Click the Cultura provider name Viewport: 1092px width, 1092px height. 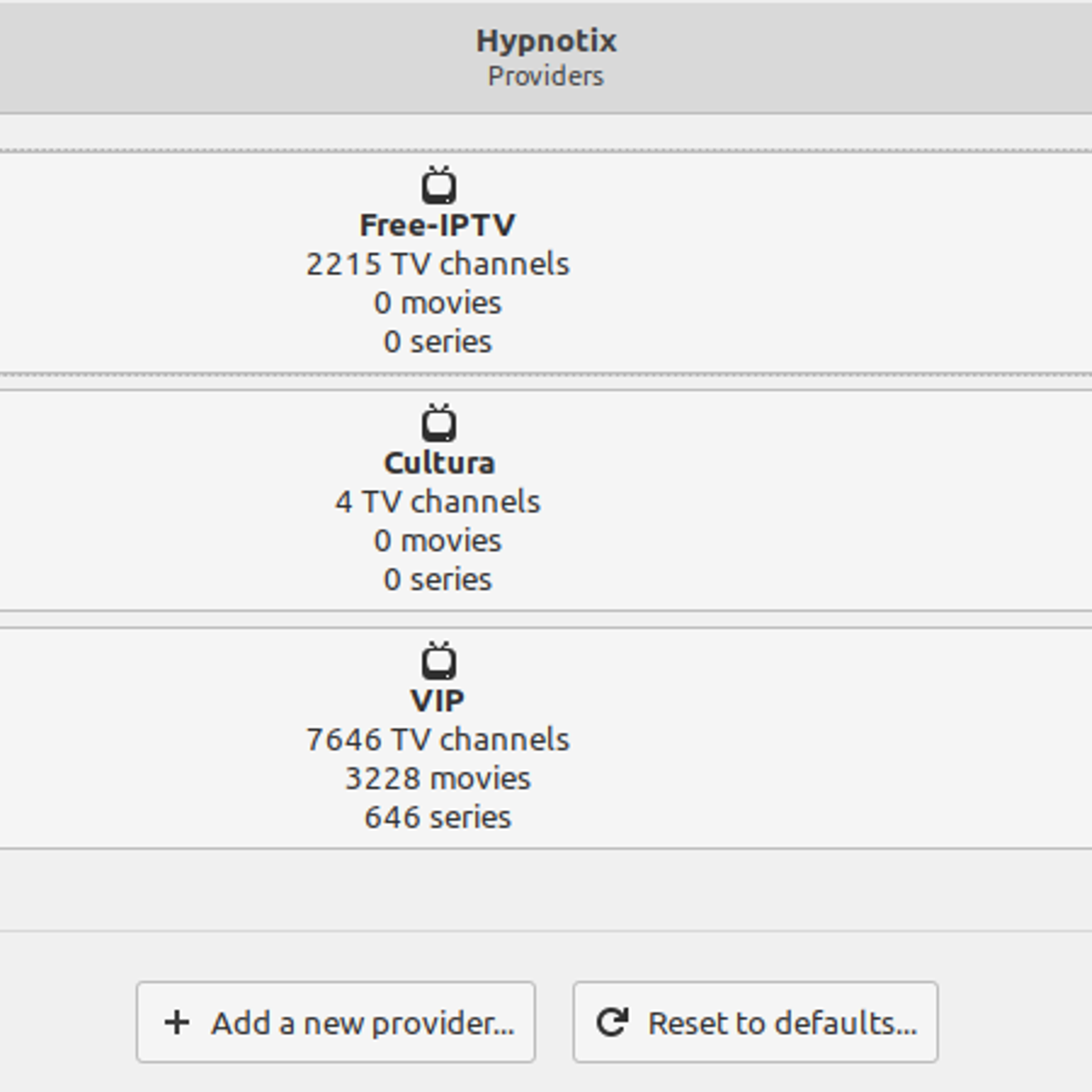coord(440,462)
